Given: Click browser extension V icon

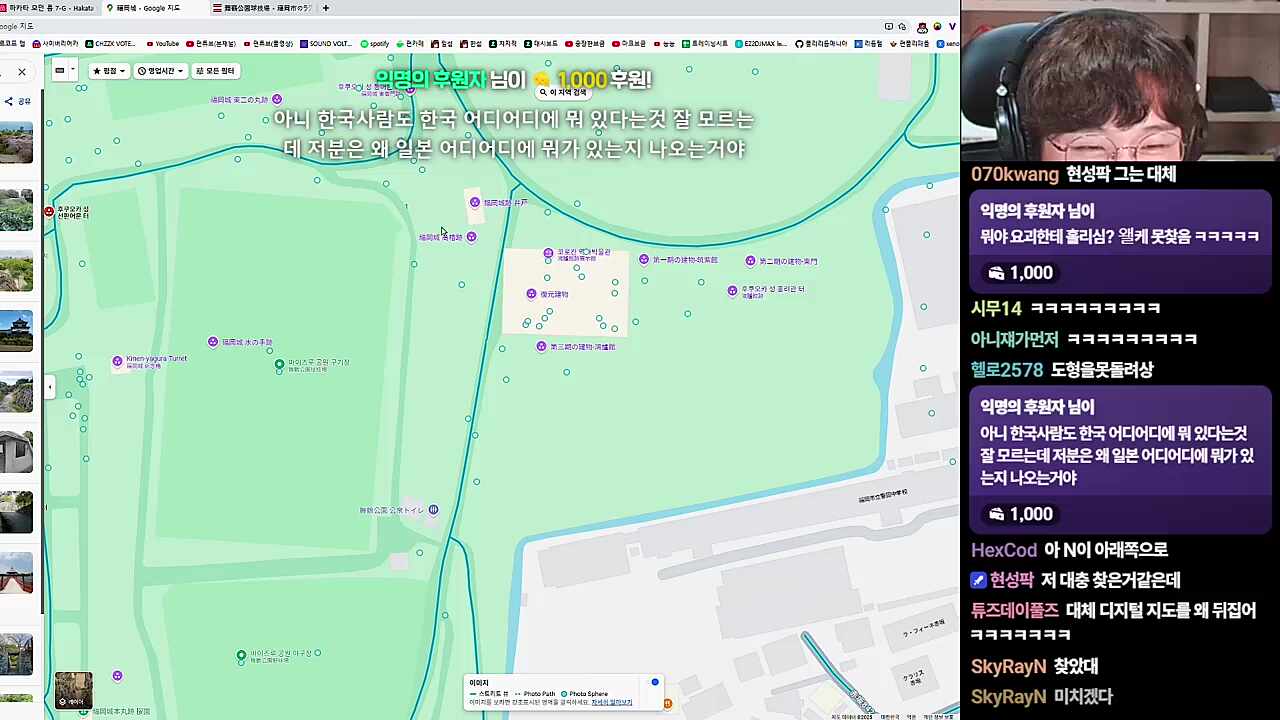Looking at the screenshot, I should click(x=952, y=27).
